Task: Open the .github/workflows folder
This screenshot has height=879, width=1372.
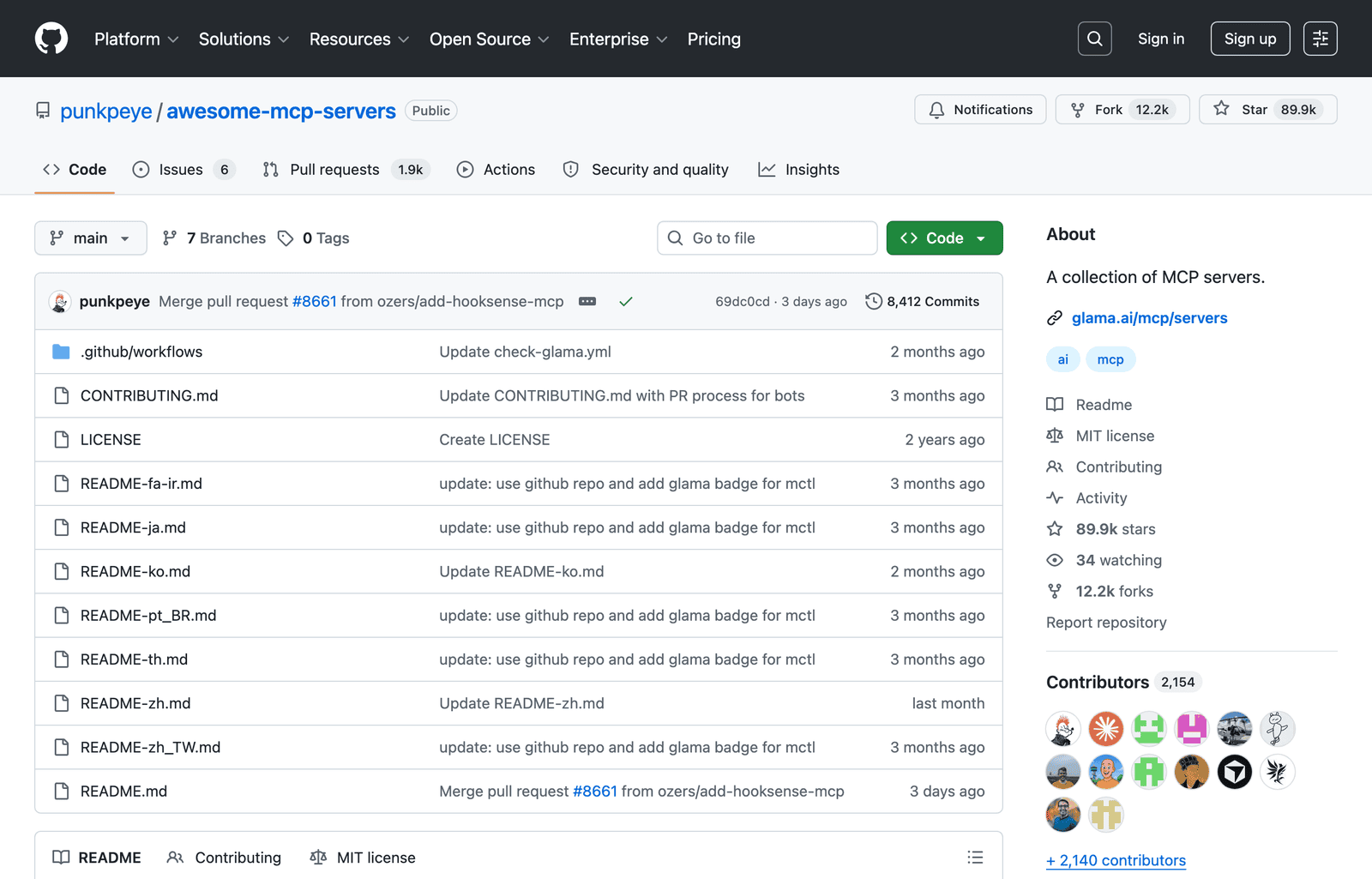Action: coord(141,352)
